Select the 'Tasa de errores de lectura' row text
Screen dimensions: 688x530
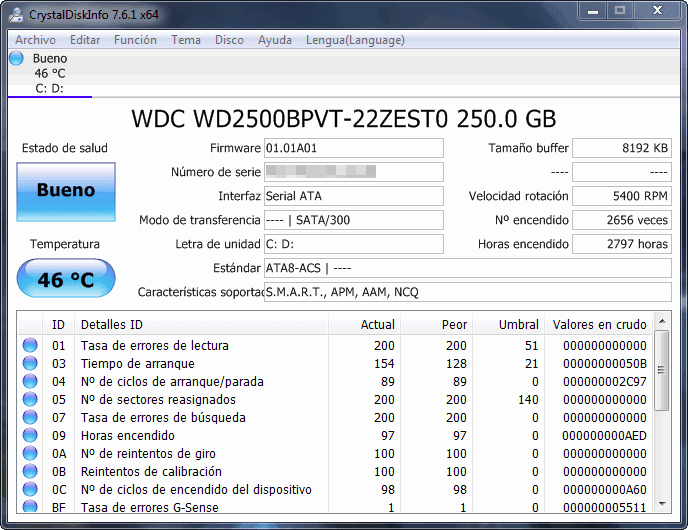pyautogui.click(x=154, y=346)
